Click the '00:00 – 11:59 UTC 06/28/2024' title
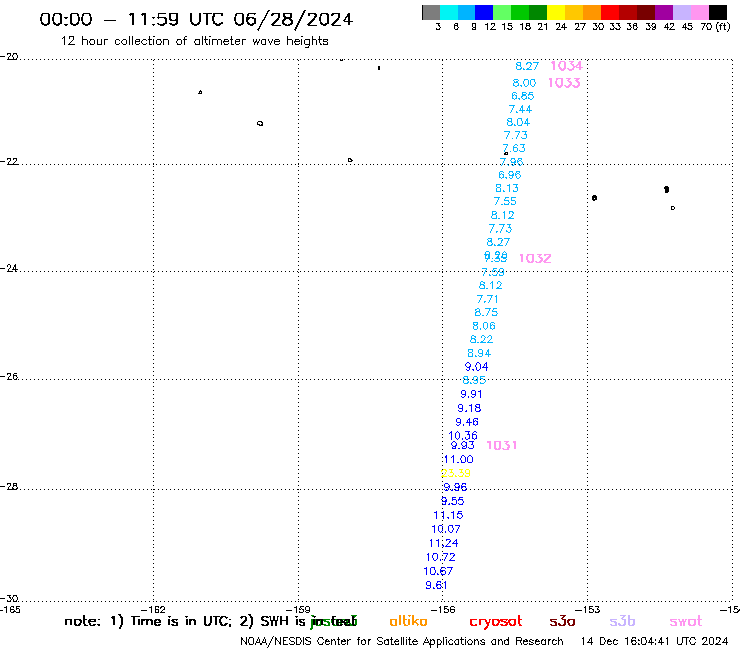This screenshot has width=740, height=650. (196, 19)
